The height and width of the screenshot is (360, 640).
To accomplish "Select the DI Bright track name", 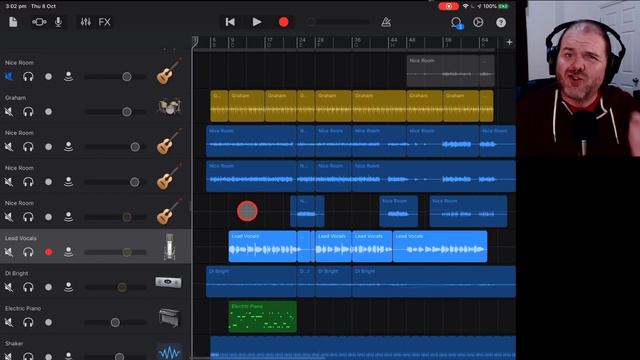I will point(17,273).
